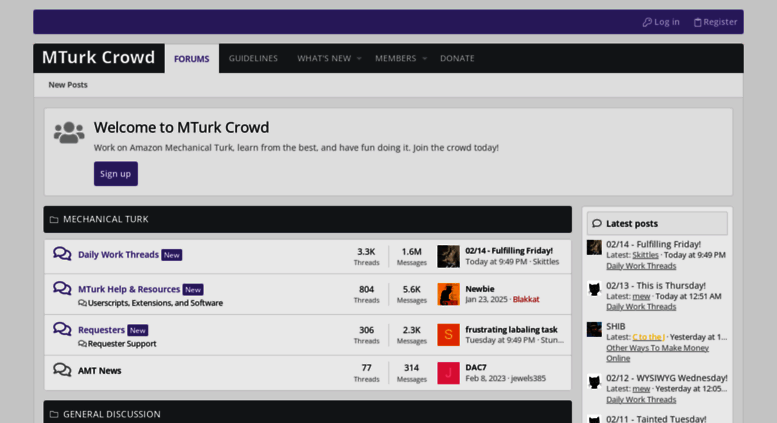Click the New badge next to Requesters
The width and height of the screenshot is (777, 423).
138,330
